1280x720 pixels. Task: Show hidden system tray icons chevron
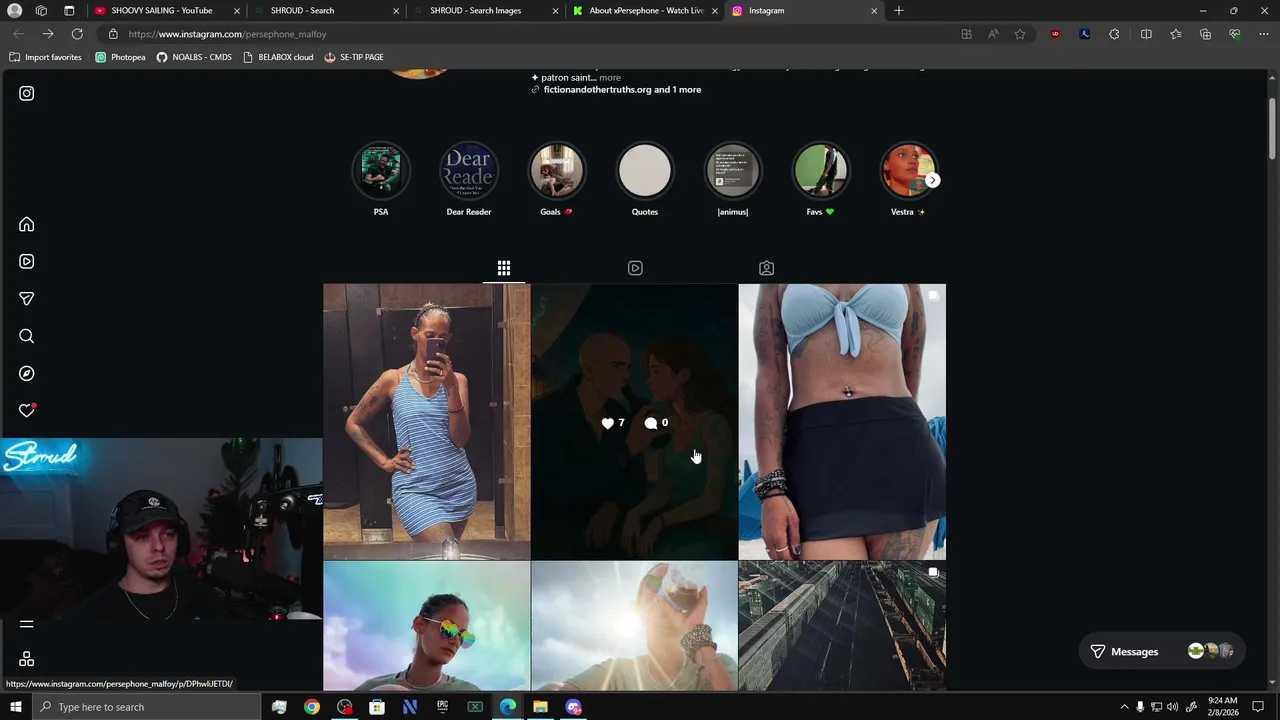(x=1124, y=707)
